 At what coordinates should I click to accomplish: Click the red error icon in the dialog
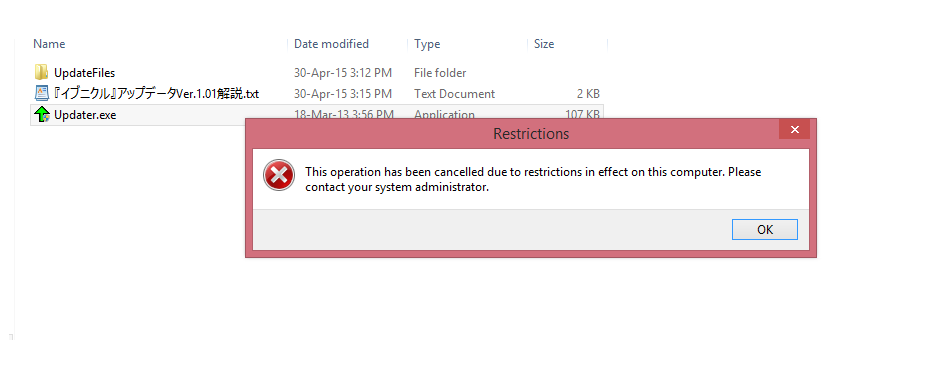click(279, 176)
